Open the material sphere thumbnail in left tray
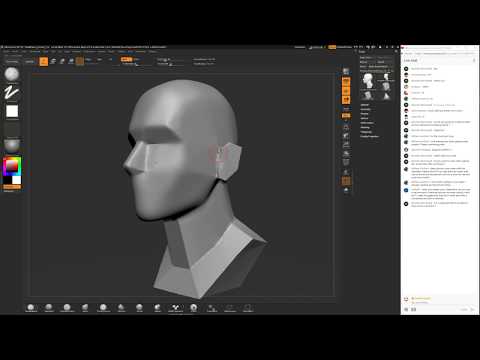This screenshot has height=360, width=480. click(x=12, y=146)
